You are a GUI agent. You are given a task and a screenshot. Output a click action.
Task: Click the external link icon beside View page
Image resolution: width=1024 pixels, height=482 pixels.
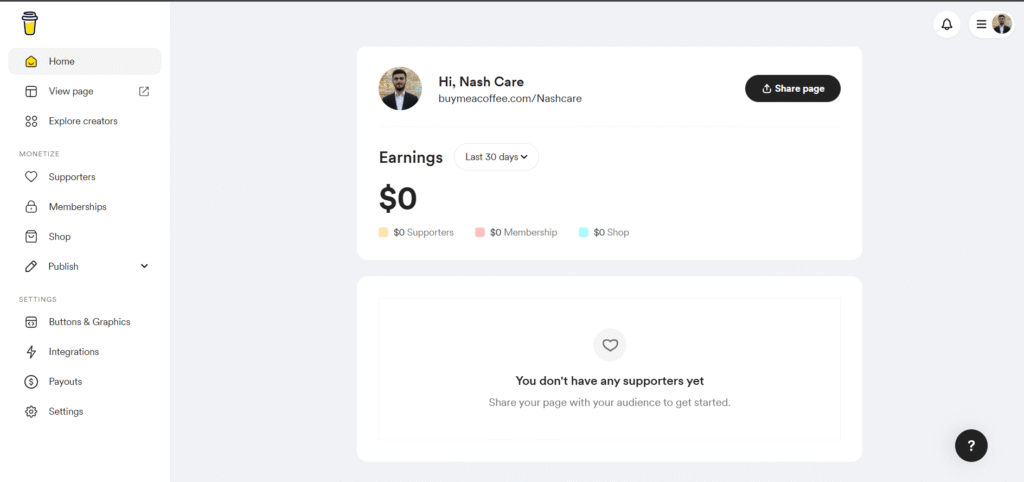coord(144,91)
